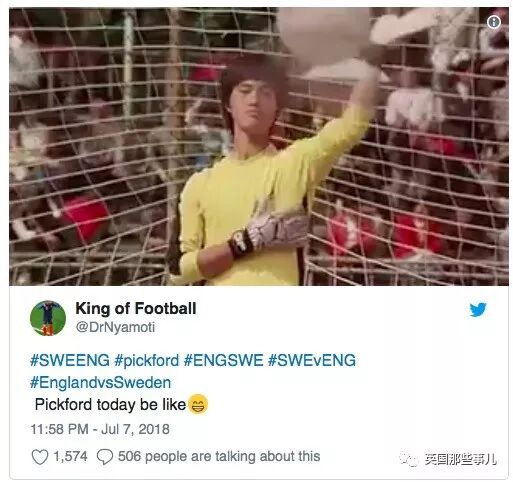Click the Twitter bird logo
The height and width of the screenshot is (482, 513).
pyautogui.click(x=478, y=310)
